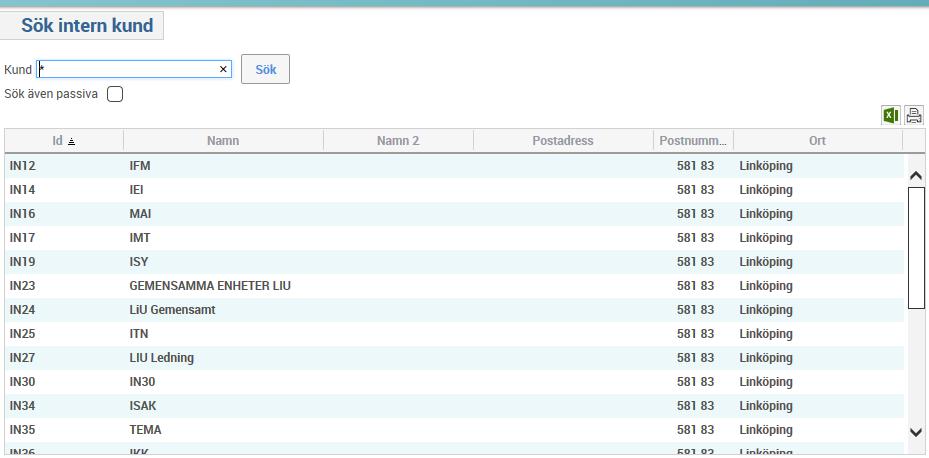
Task: Click the IMT name cell
Action: 140,238
